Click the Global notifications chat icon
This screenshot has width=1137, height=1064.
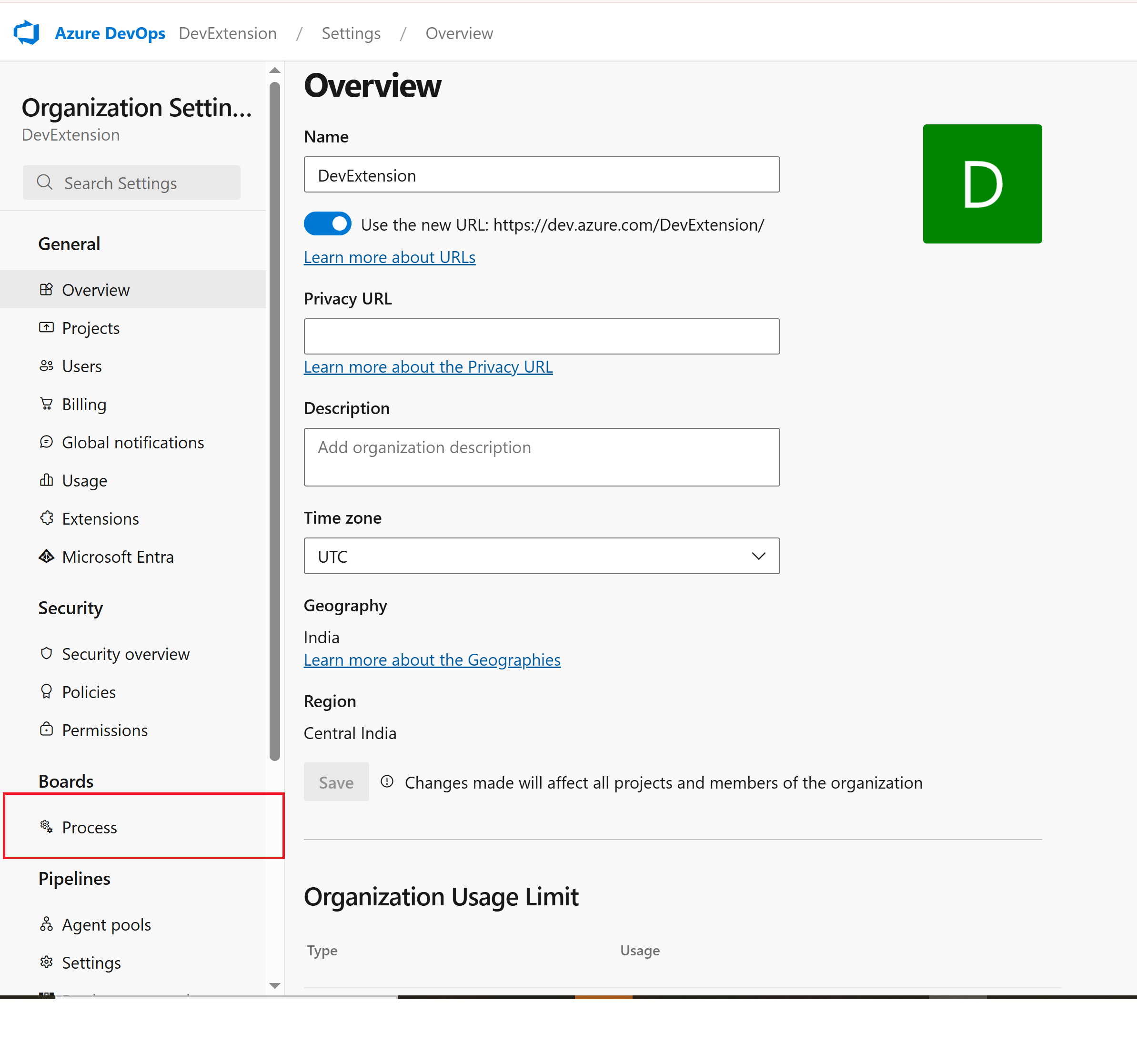pyautogui.click(x=46, y=442)
